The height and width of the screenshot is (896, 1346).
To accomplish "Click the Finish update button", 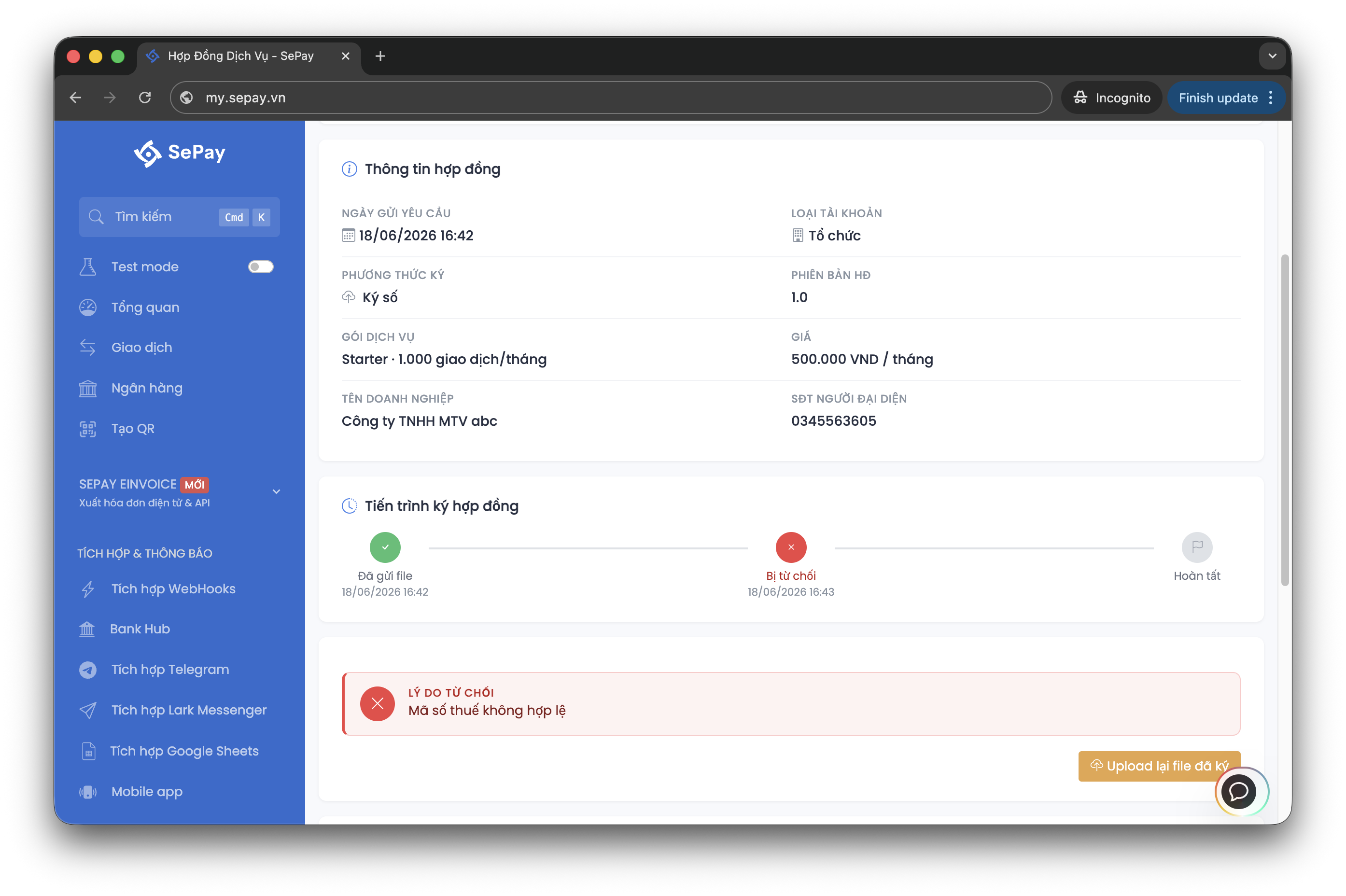I will pyautogui.click(x=1218, y=98).
